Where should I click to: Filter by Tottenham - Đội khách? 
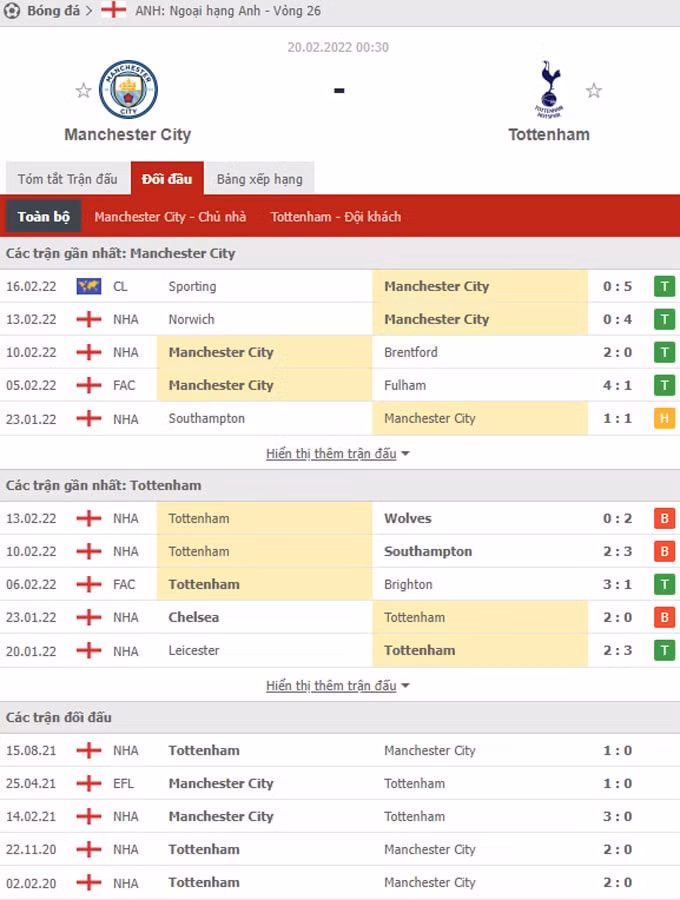[x=336, y=217]
